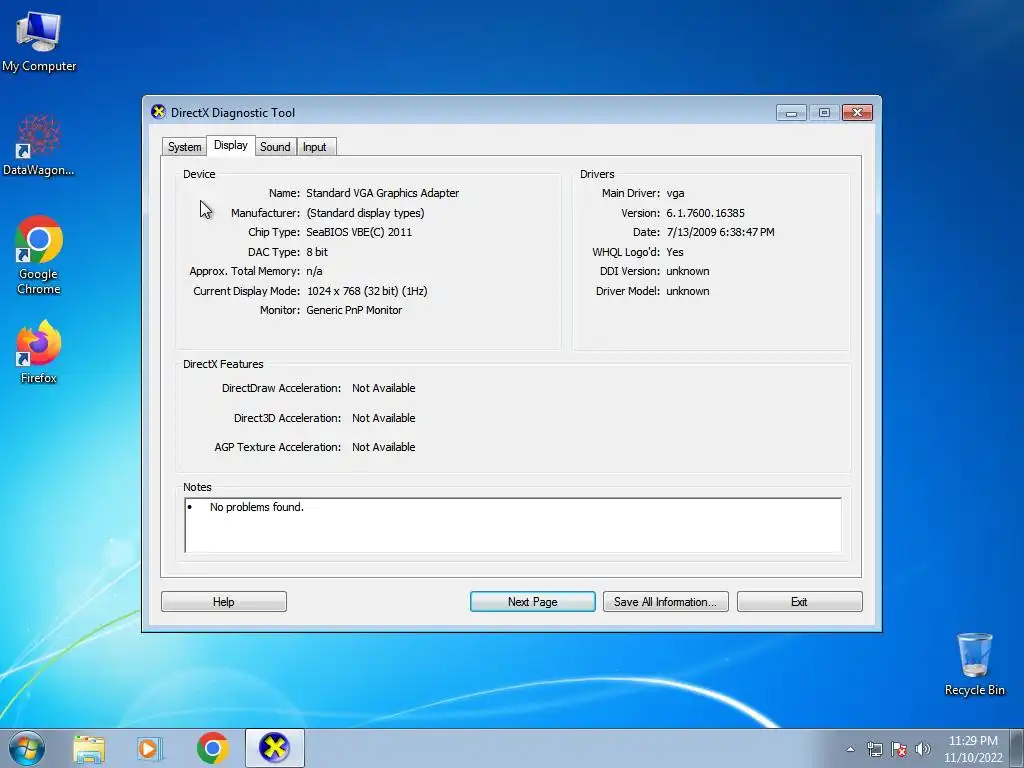Open the taskbar clock showing 11:29 PM

coord(972,749)
